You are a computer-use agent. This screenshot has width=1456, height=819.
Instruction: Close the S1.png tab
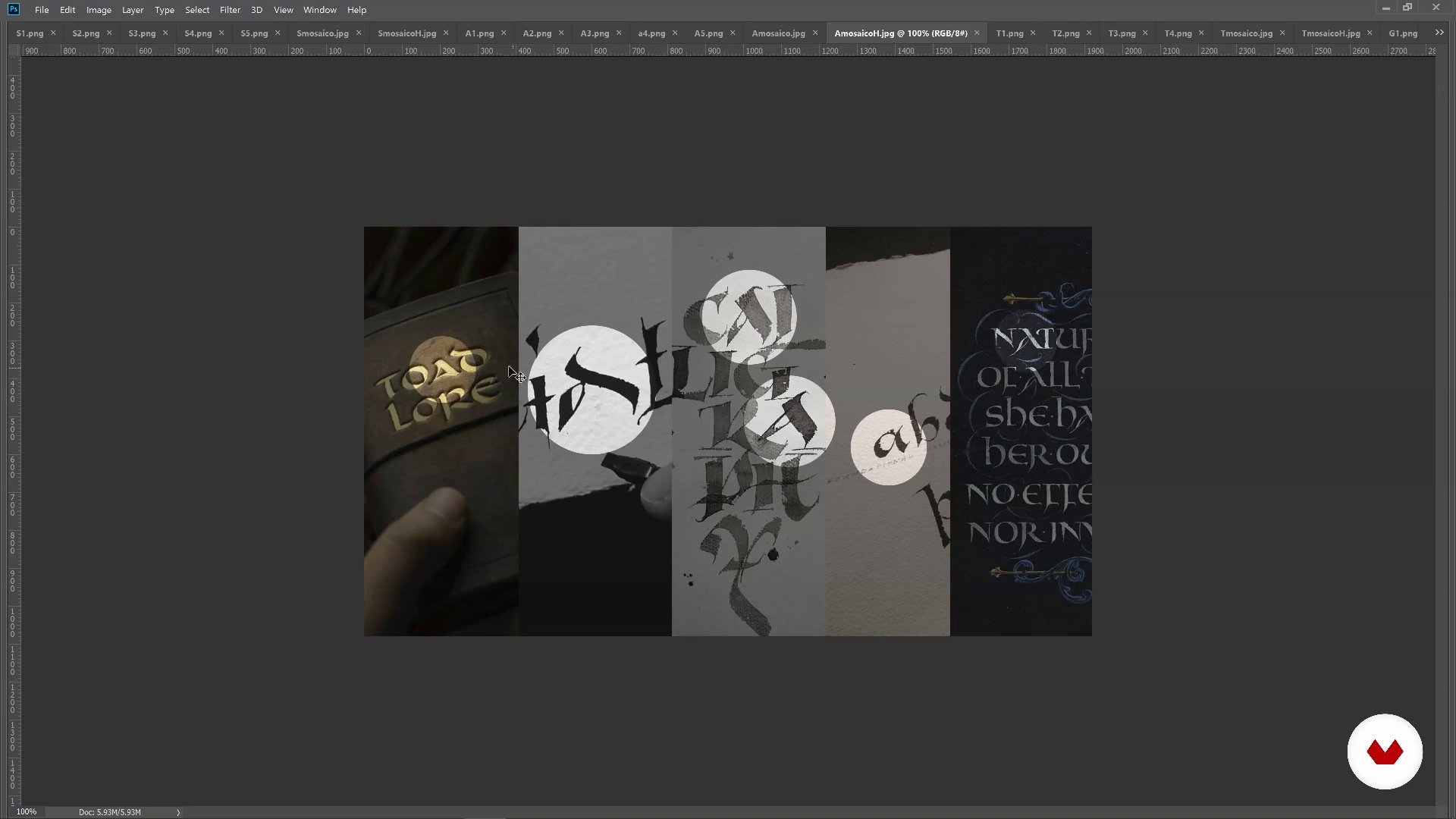click(x=53, y=33)
